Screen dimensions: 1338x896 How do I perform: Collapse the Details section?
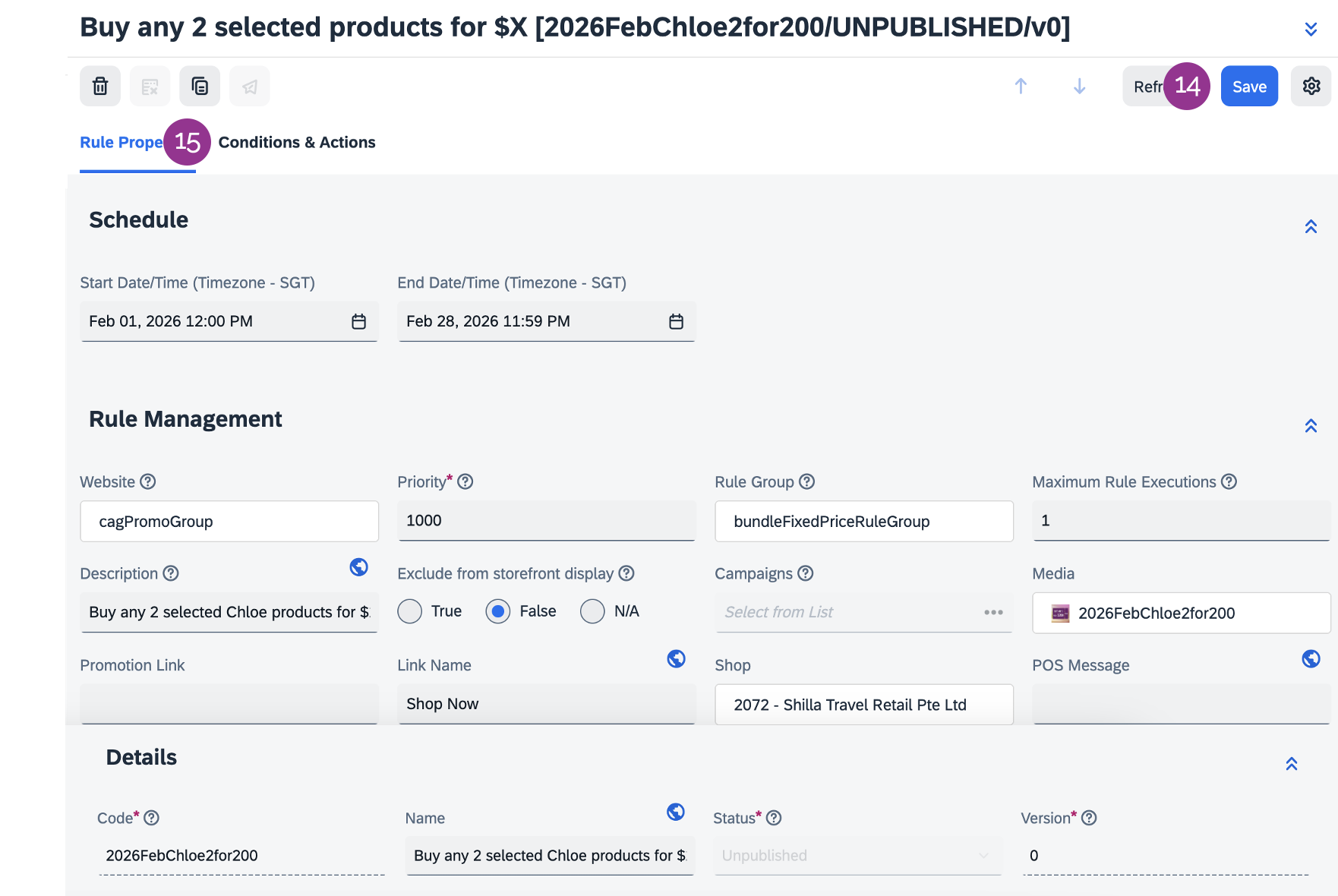[x=1291, y=764]
